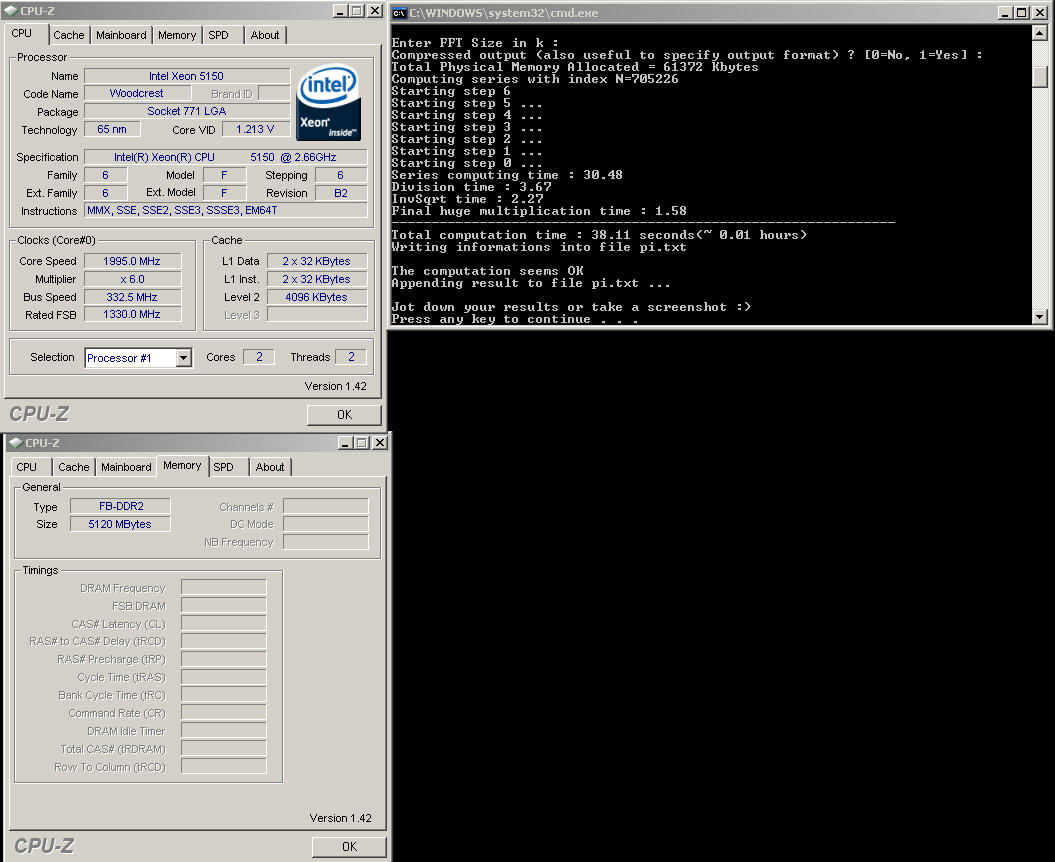Select SPD tab in bottom CPU-Z window
The width and height of the screenshot is (1055, 862).
[x=223, y=467]
